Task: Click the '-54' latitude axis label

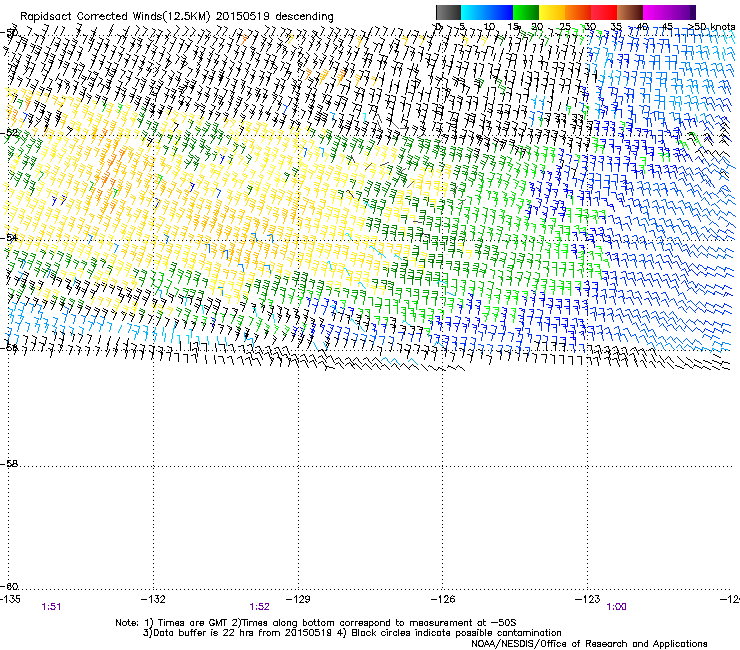Action: 9,237
